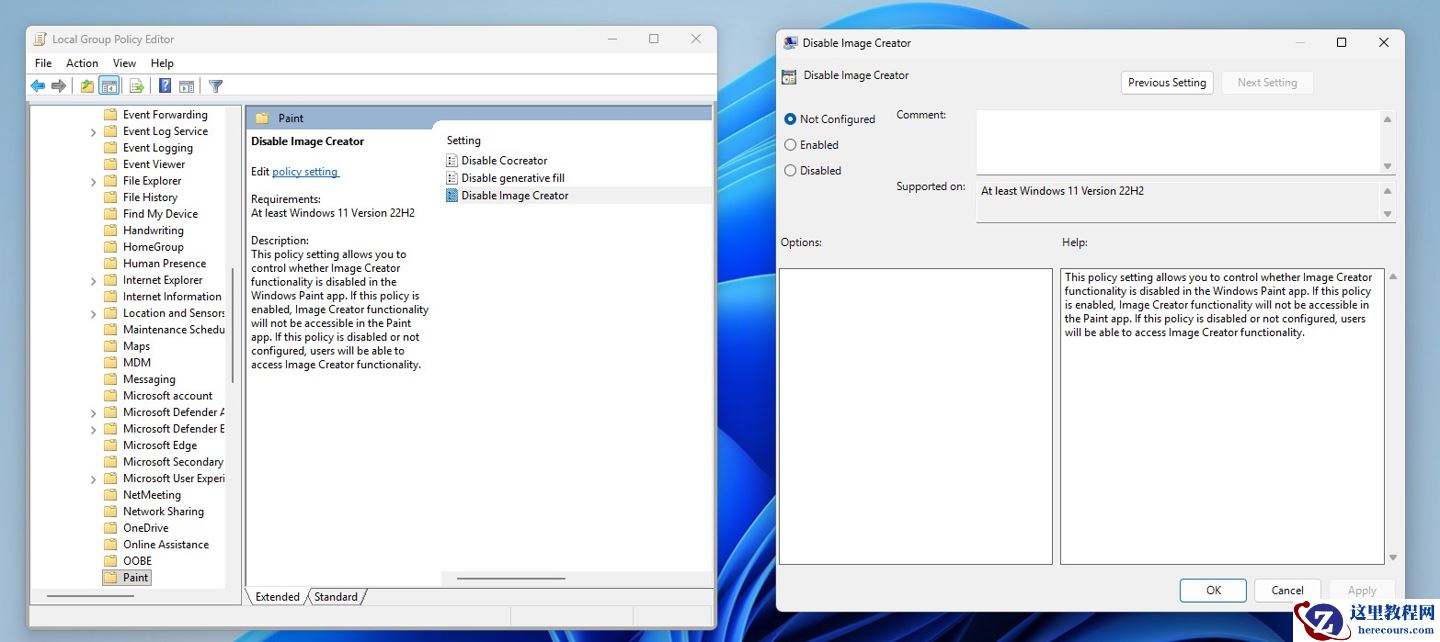Click the Show/Hide Action Pane icon
The width and height of the screenshot is (1440, 642).
click(x=186, y=86)
